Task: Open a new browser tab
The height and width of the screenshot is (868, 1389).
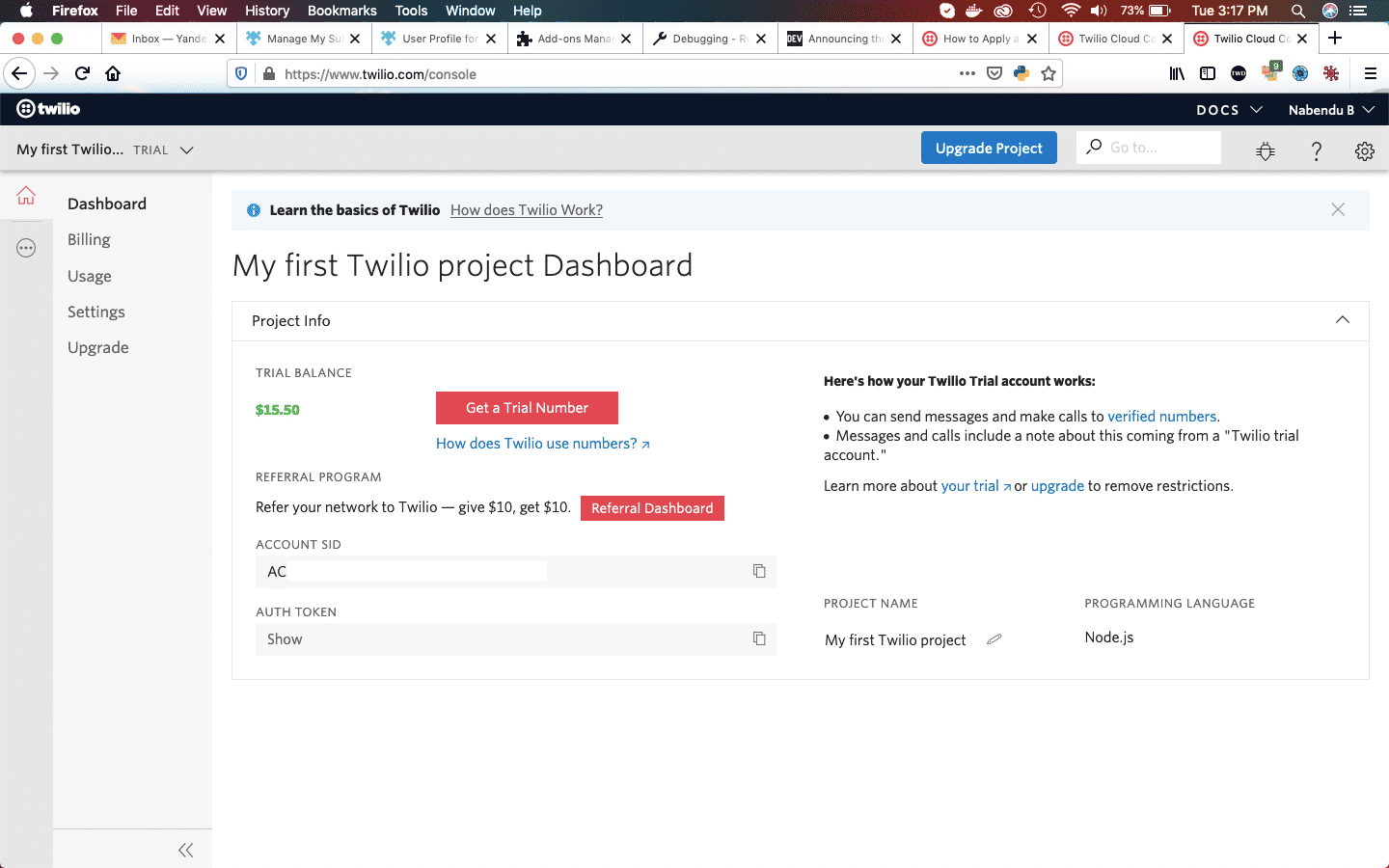Action: [x=1335, y=39]
